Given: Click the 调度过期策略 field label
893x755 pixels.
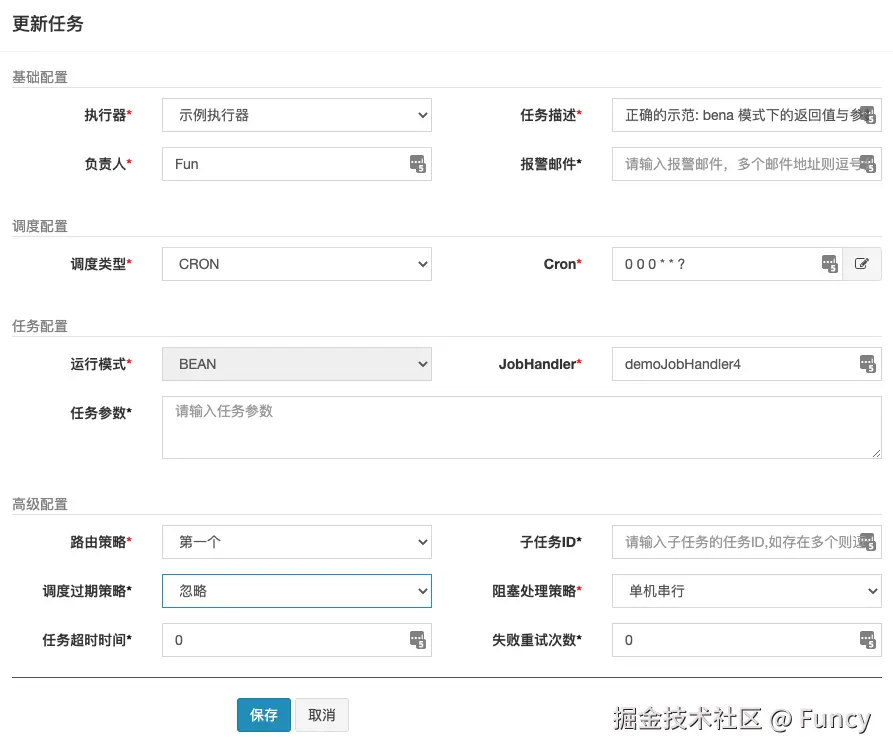Looking at the screenshot, I should click(x=87, y=591).
